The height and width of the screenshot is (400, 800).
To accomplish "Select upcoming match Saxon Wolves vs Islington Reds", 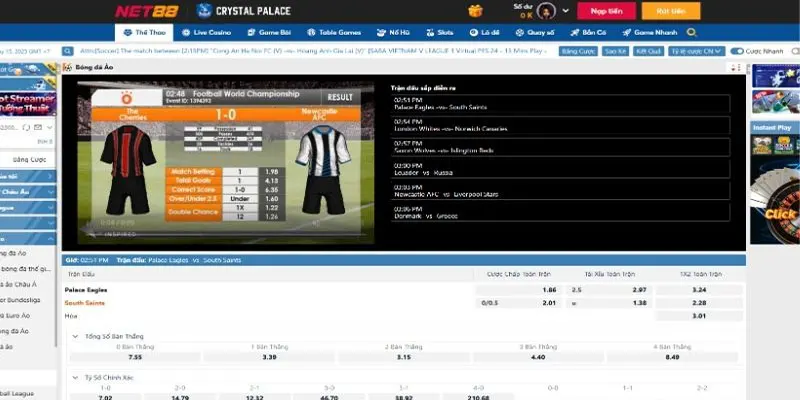I will [x=560, y=147].
